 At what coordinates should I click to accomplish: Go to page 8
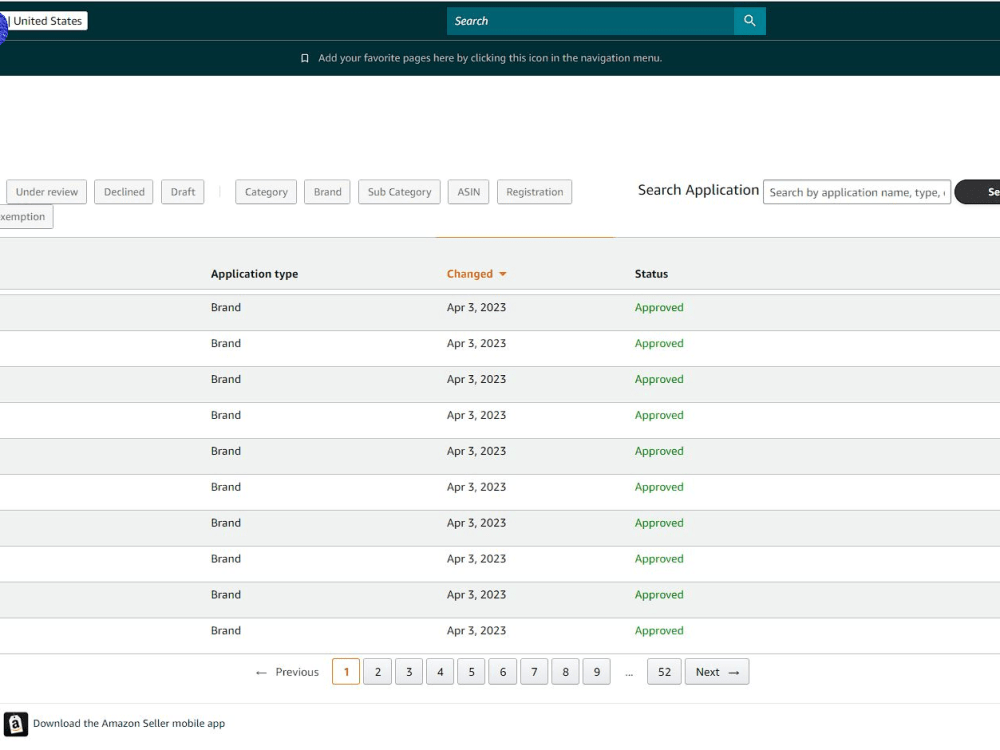click(x=565, y=672)
